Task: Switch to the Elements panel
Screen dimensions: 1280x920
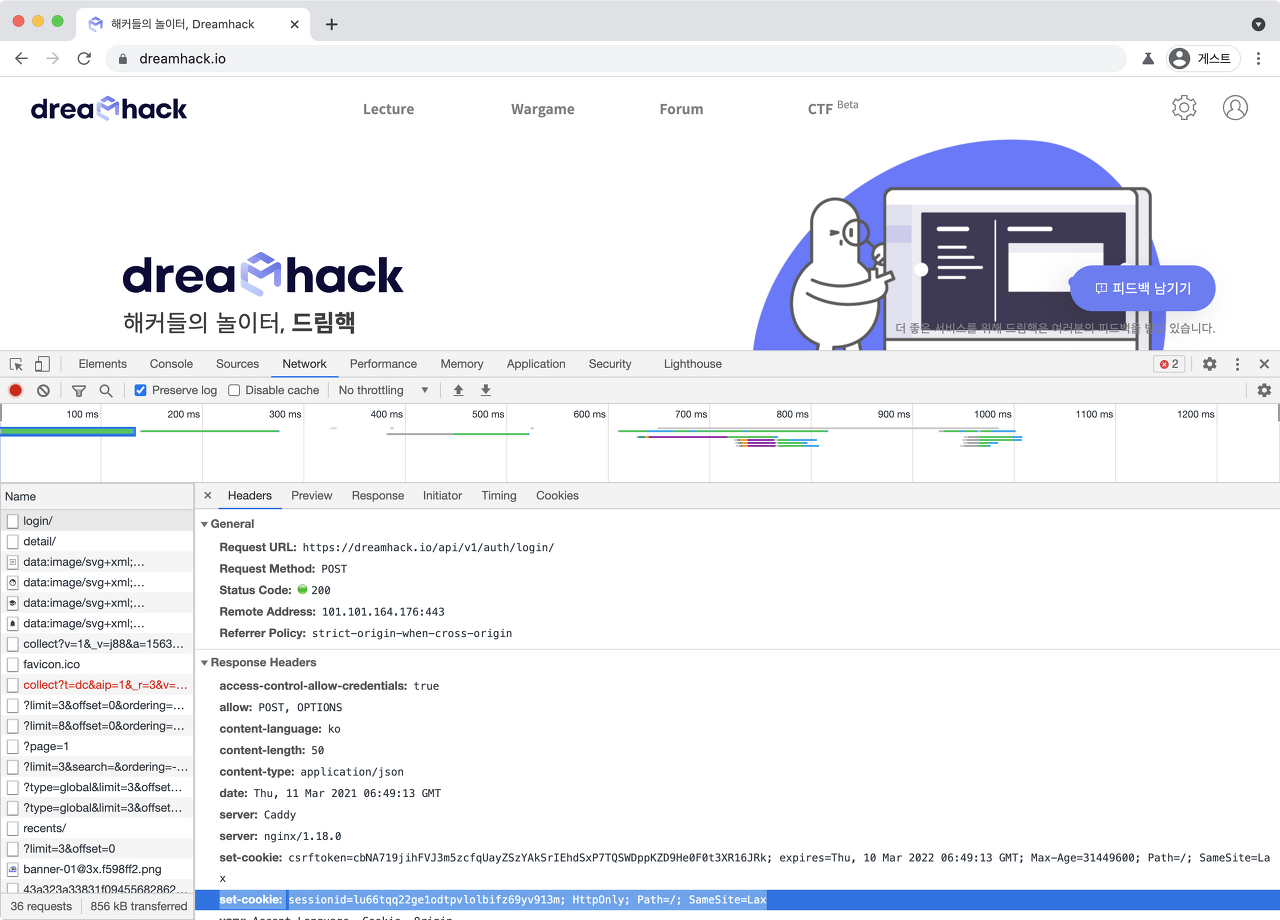Action: 102,364
